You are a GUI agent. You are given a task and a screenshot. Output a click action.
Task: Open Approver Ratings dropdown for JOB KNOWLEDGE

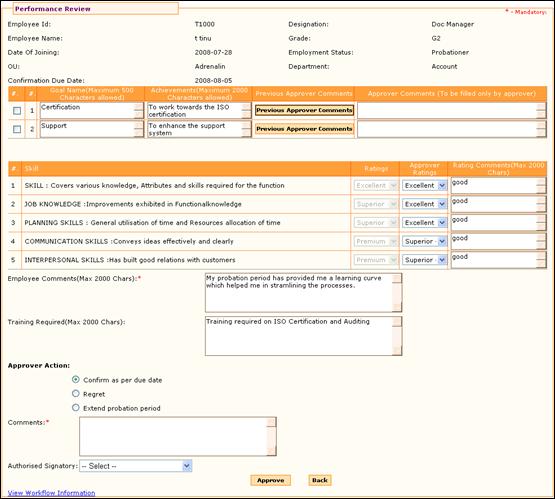tap(424, 204)
